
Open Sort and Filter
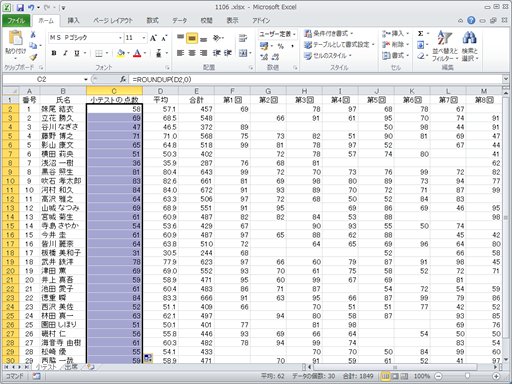click(x=445, y=46)
